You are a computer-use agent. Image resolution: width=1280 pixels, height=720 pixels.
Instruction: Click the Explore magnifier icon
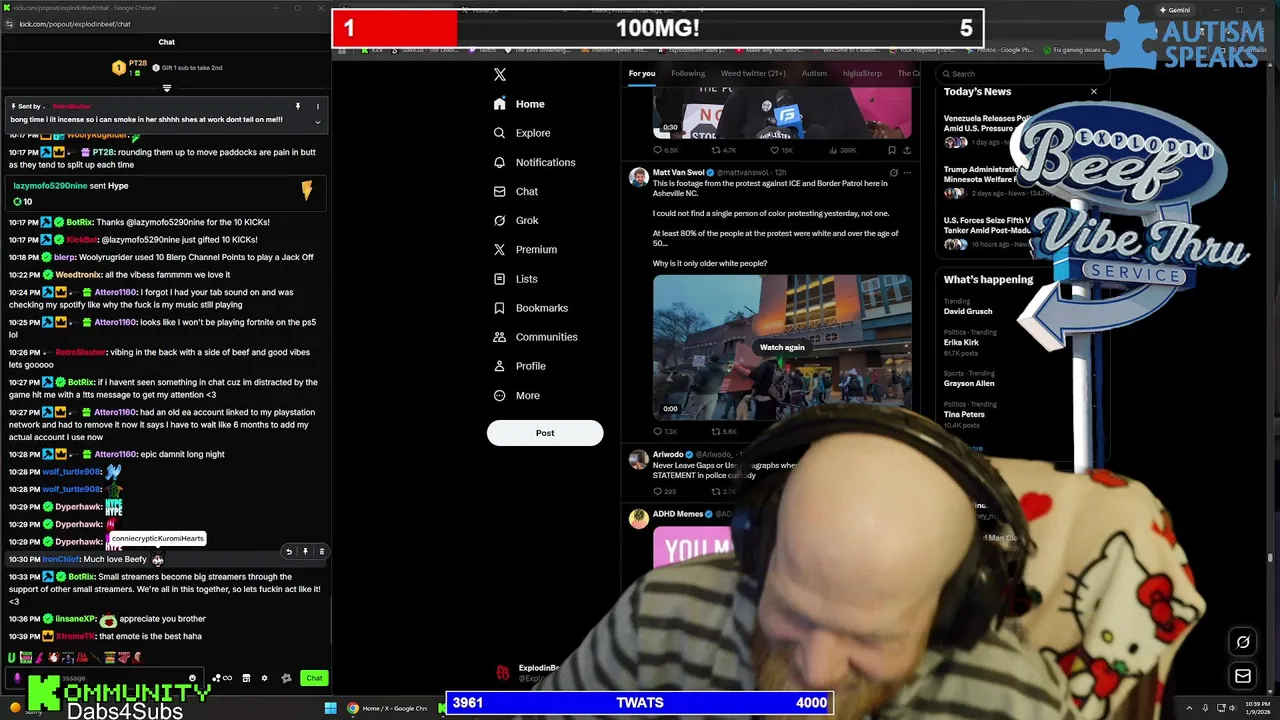coord(499,133)
